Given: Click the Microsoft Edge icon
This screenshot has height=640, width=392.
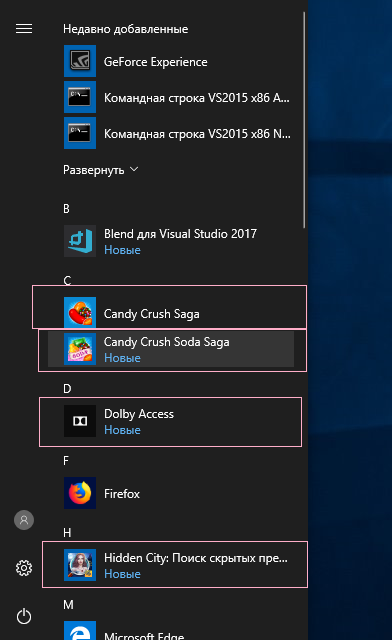Looking at the screenshot, I should point(80,631).
